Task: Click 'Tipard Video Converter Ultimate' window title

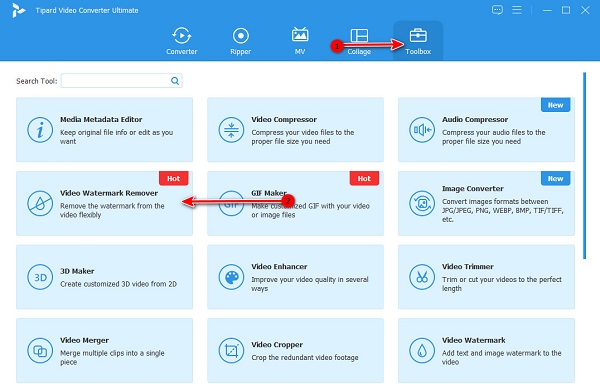Action: coord(87,10)
